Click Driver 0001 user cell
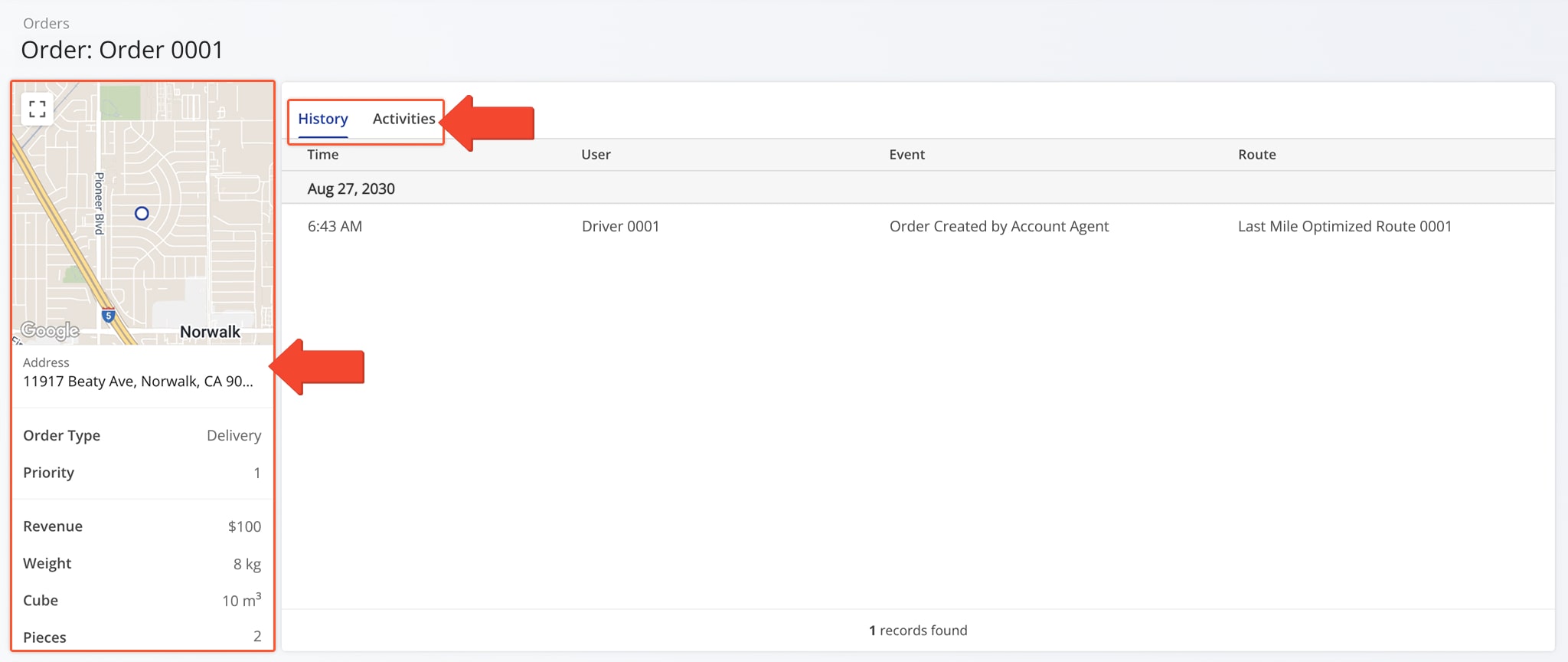This screenshot has height=662, width=1568. coord(620,227)
